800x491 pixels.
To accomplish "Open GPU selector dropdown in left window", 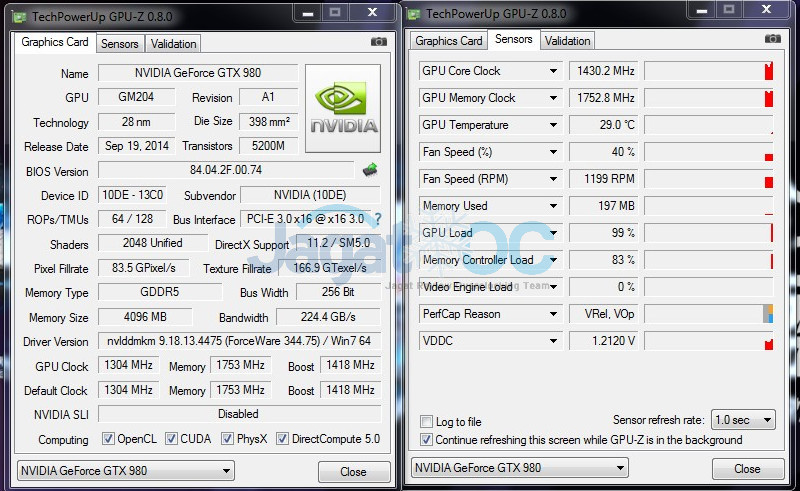I will (126, 471).
